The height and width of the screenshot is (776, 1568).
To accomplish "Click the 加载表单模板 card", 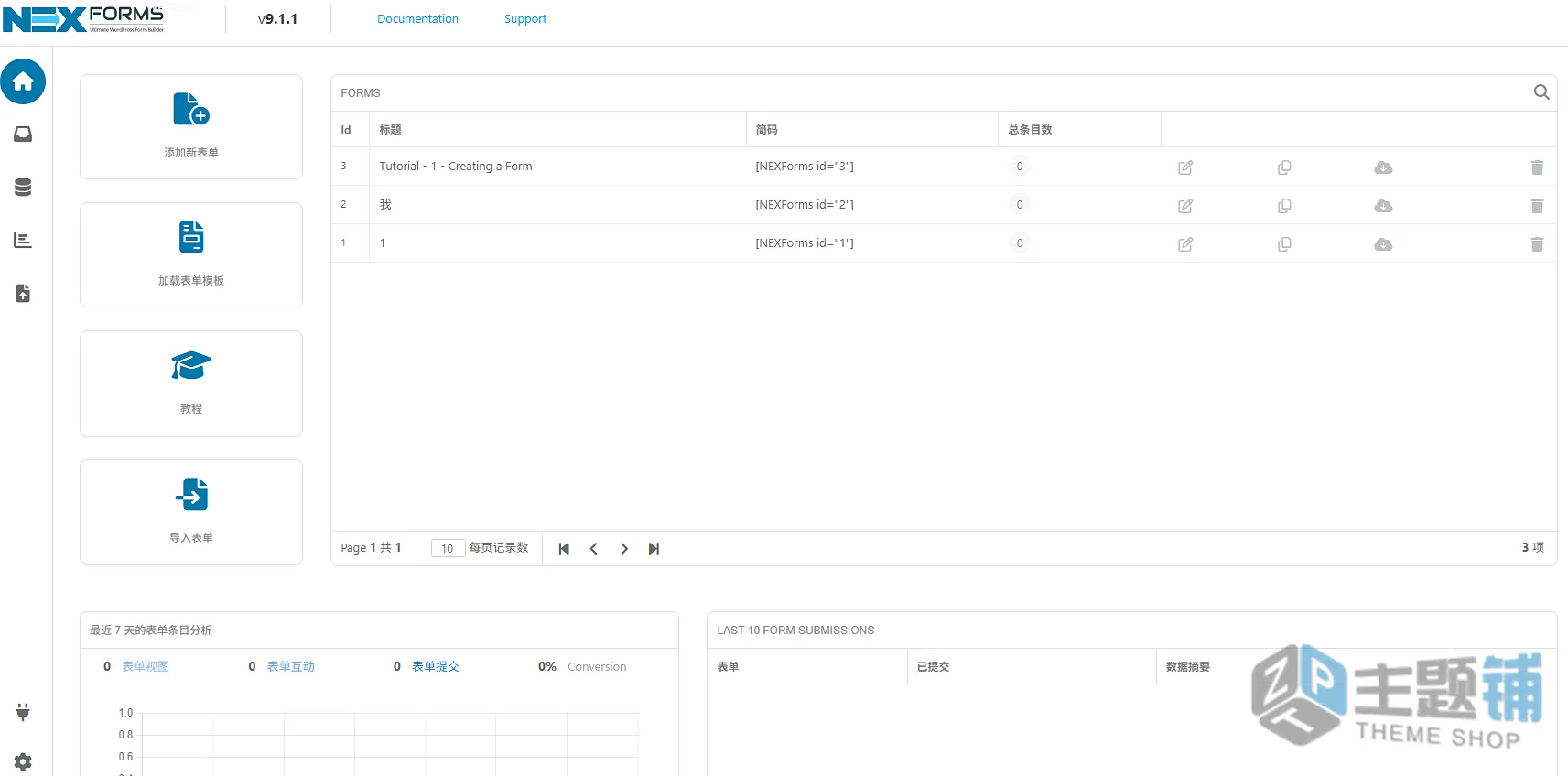I will (191, 254).
